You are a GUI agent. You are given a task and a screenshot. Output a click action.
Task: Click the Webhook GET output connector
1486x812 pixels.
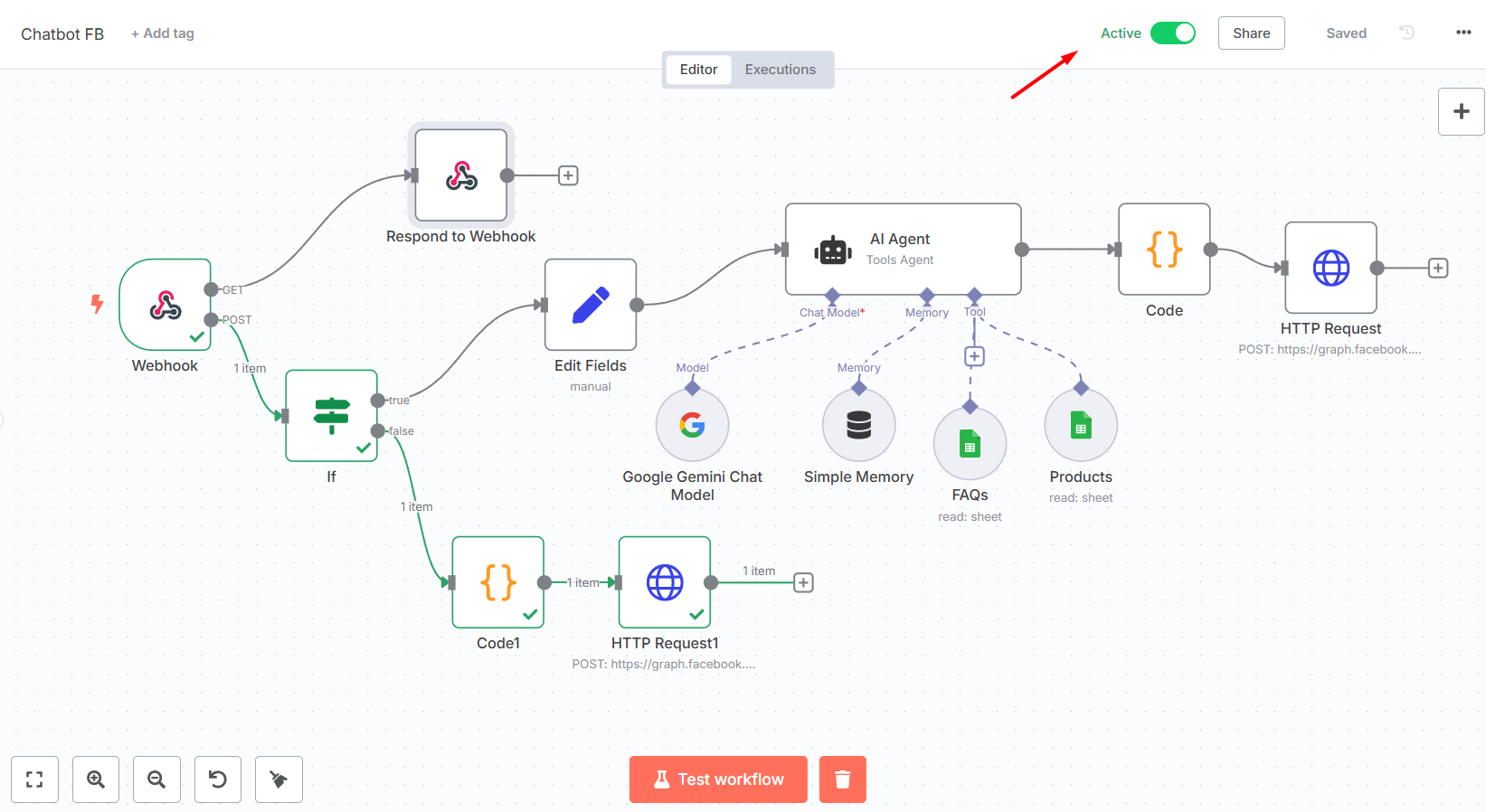click(x=211, y=289)
